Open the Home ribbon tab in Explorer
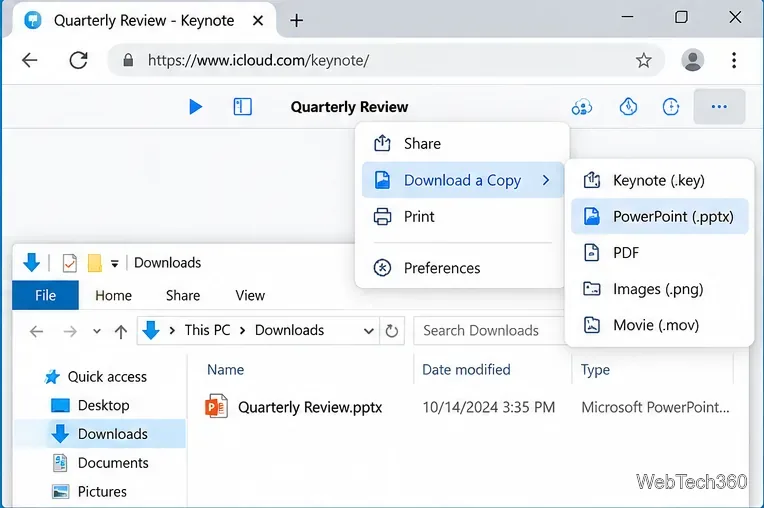 114,295
